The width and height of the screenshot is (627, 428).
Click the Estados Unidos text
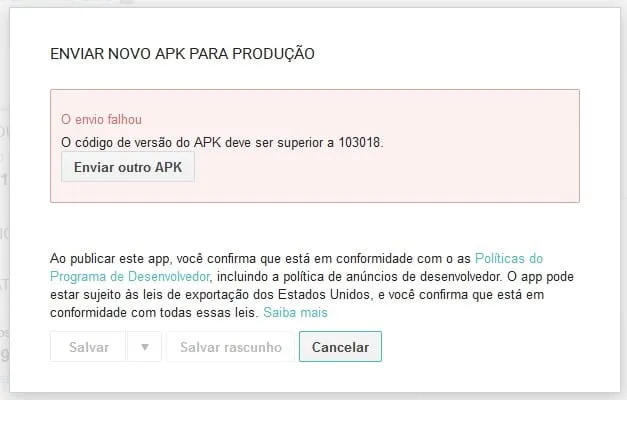click(323, 294)
